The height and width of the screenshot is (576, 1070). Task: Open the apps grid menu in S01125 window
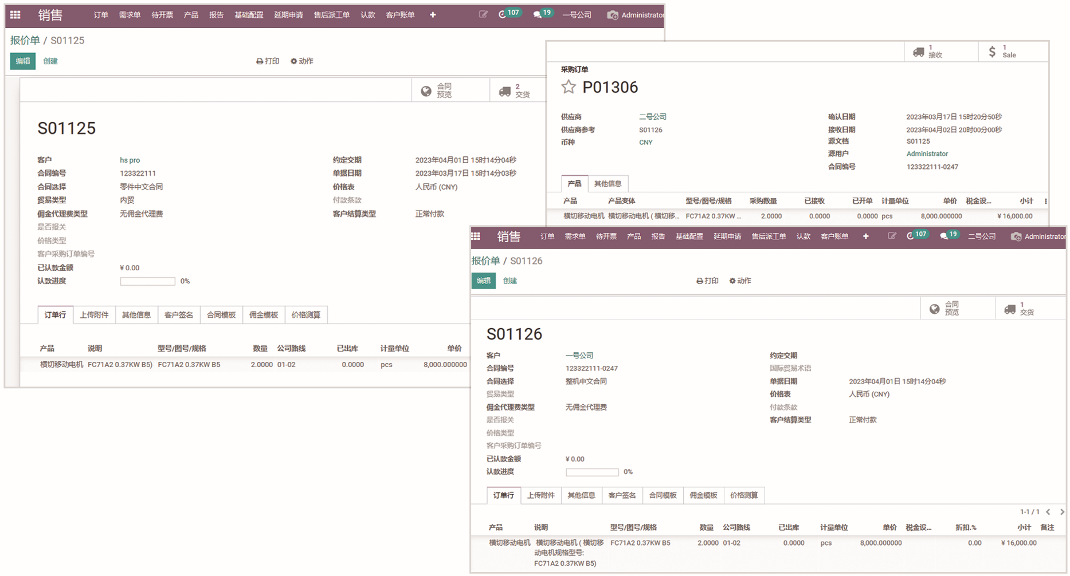15,15
